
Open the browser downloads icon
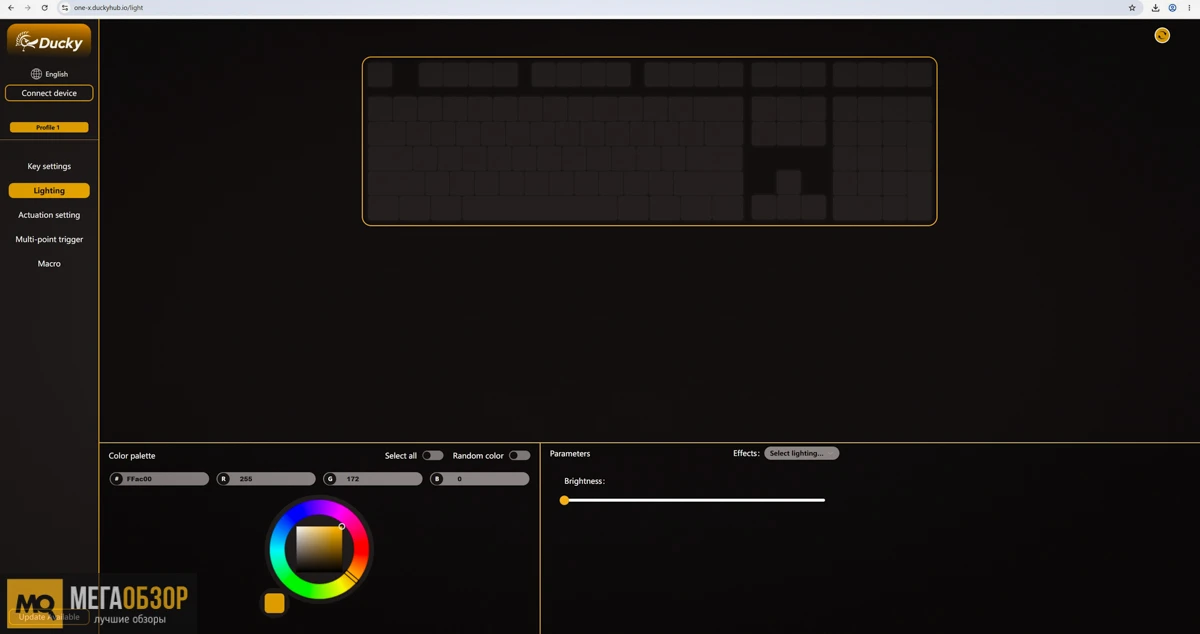(1156, 8)
